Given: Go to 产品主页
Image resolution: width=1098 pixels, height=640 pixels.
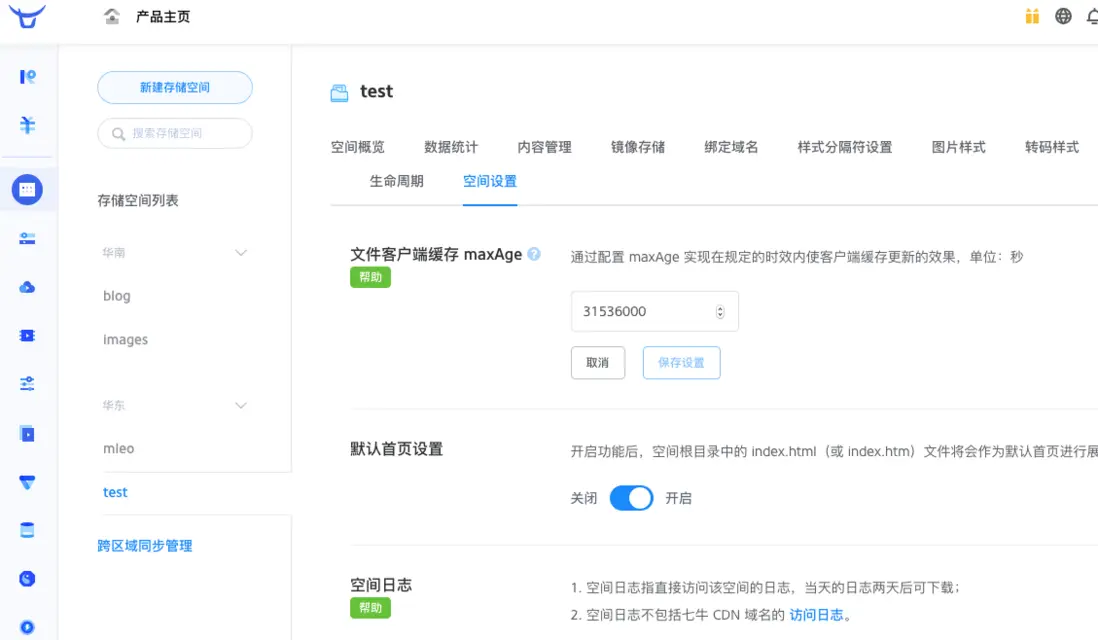Looking at the screenshot, I should (x=163, y=16).
